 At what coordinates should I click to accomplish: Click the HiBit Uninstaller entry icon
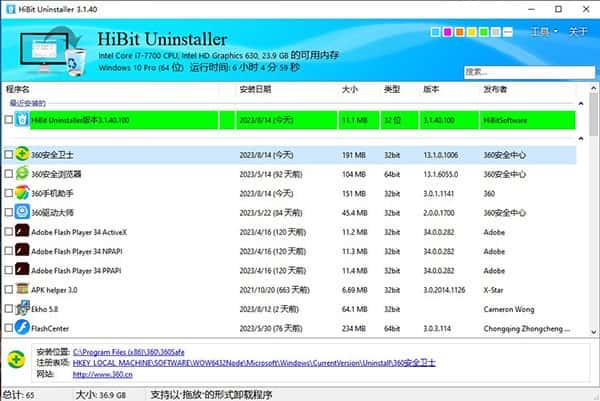(x=22, y=119)
